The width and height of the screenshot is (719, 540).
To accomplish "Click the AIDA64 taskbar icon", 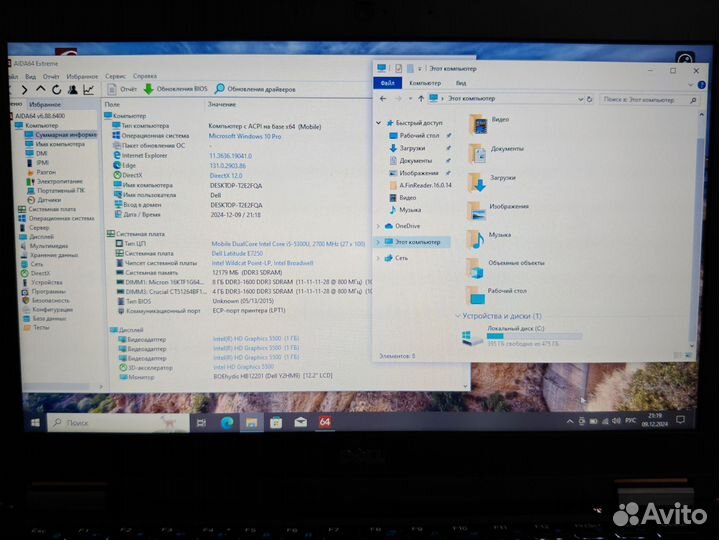I will [x=325, y=422].
